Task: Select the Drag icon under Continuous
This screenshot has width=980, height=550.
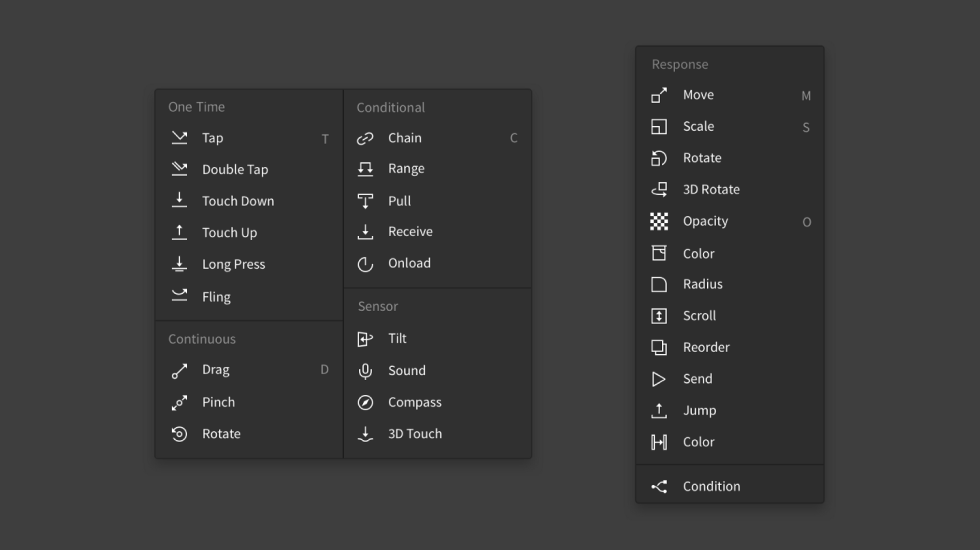Action: (179, 371)
